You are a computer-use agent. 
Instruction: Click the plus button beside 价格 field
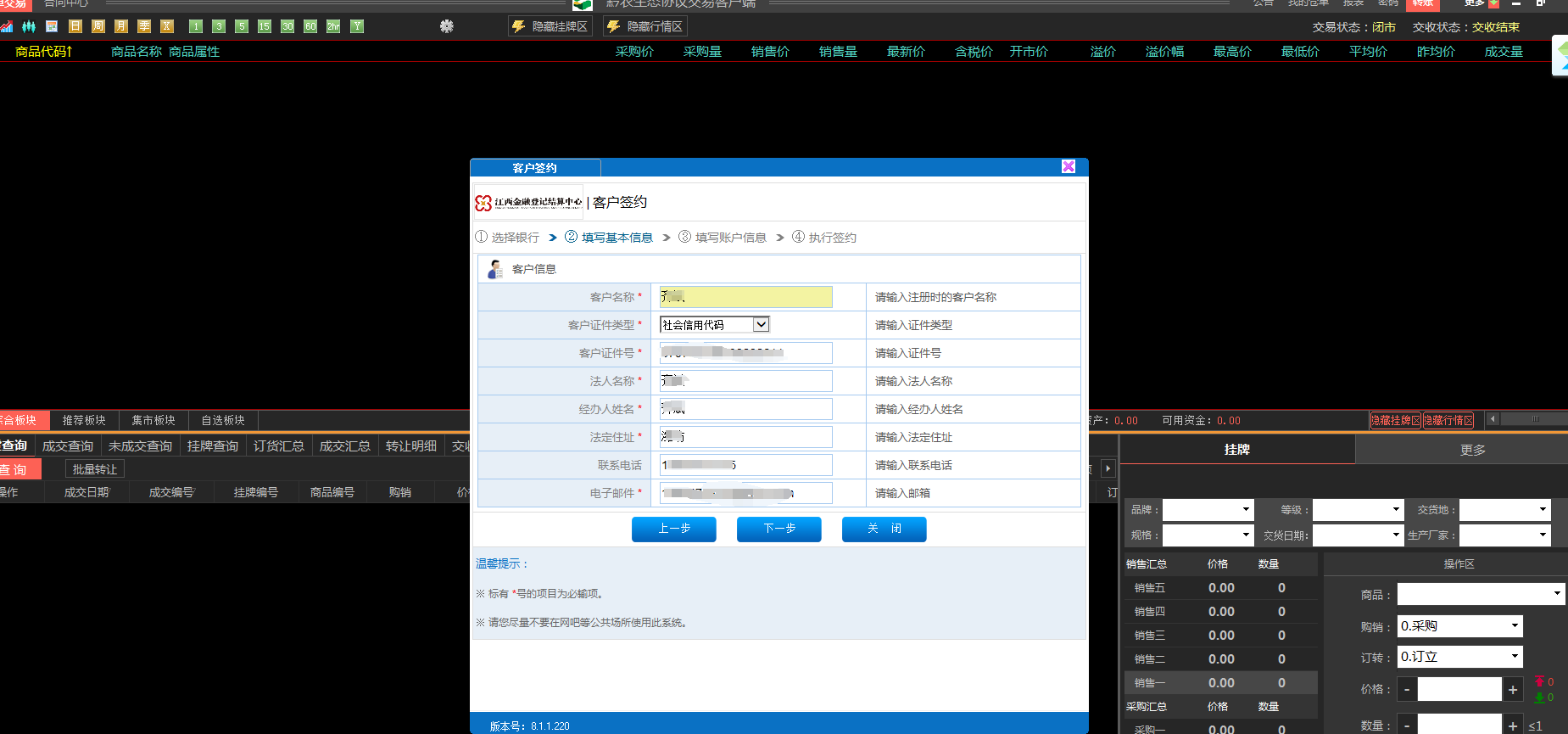[1513, 690]
